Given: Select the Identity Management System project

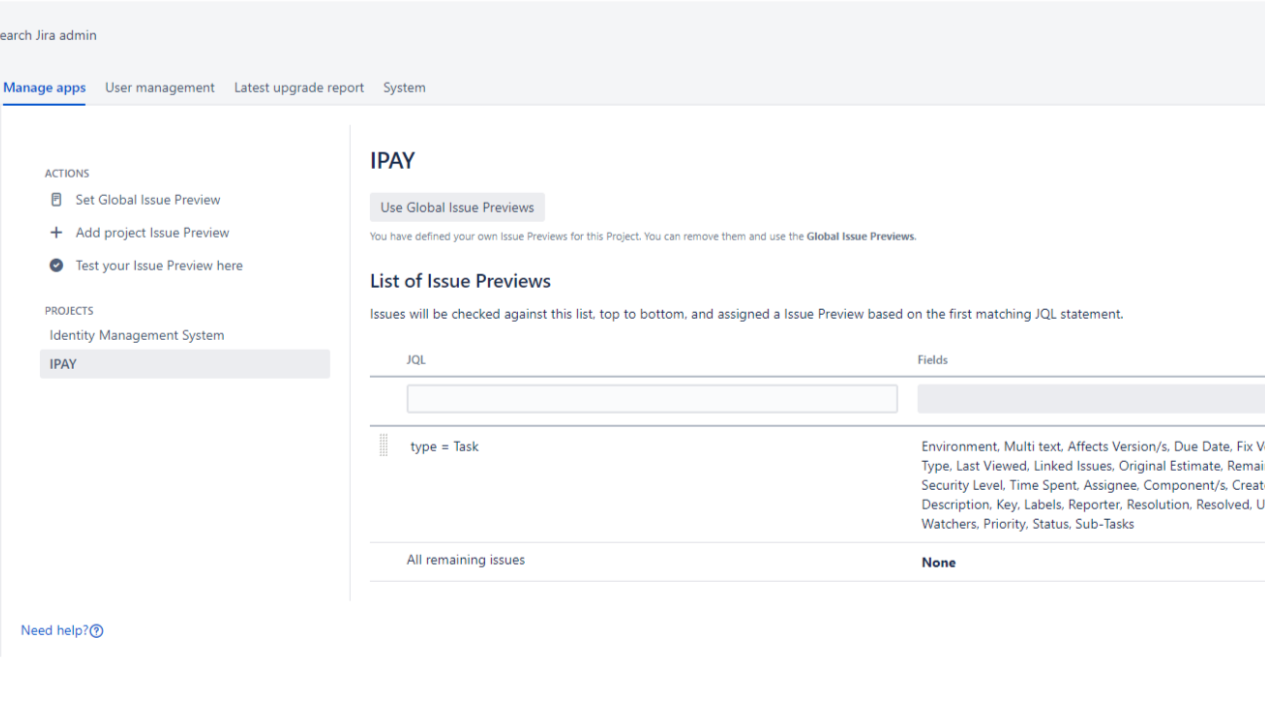Looking at the screenshot, I should click(137, 335).
